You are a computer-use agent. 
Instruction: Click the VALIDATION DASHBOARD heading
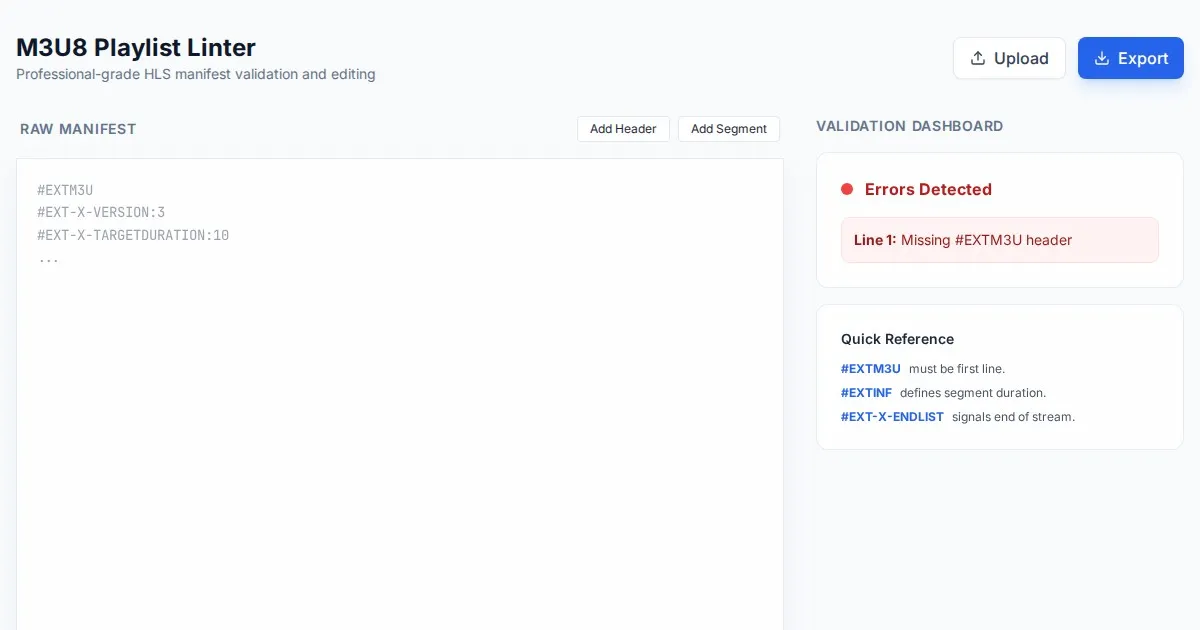click(909, 126)
